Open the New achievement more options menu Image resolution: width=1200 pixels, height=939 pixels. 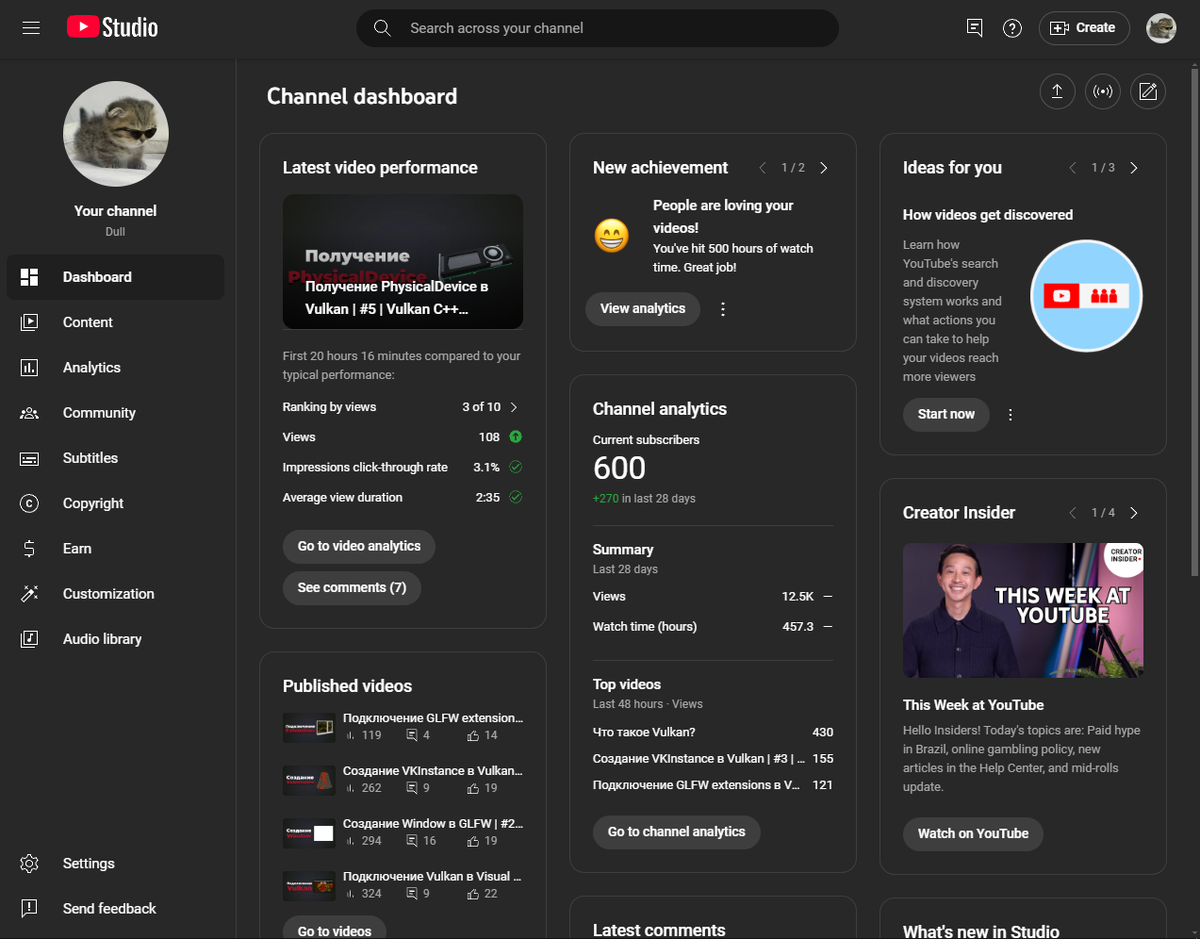(x=723, y=309)
